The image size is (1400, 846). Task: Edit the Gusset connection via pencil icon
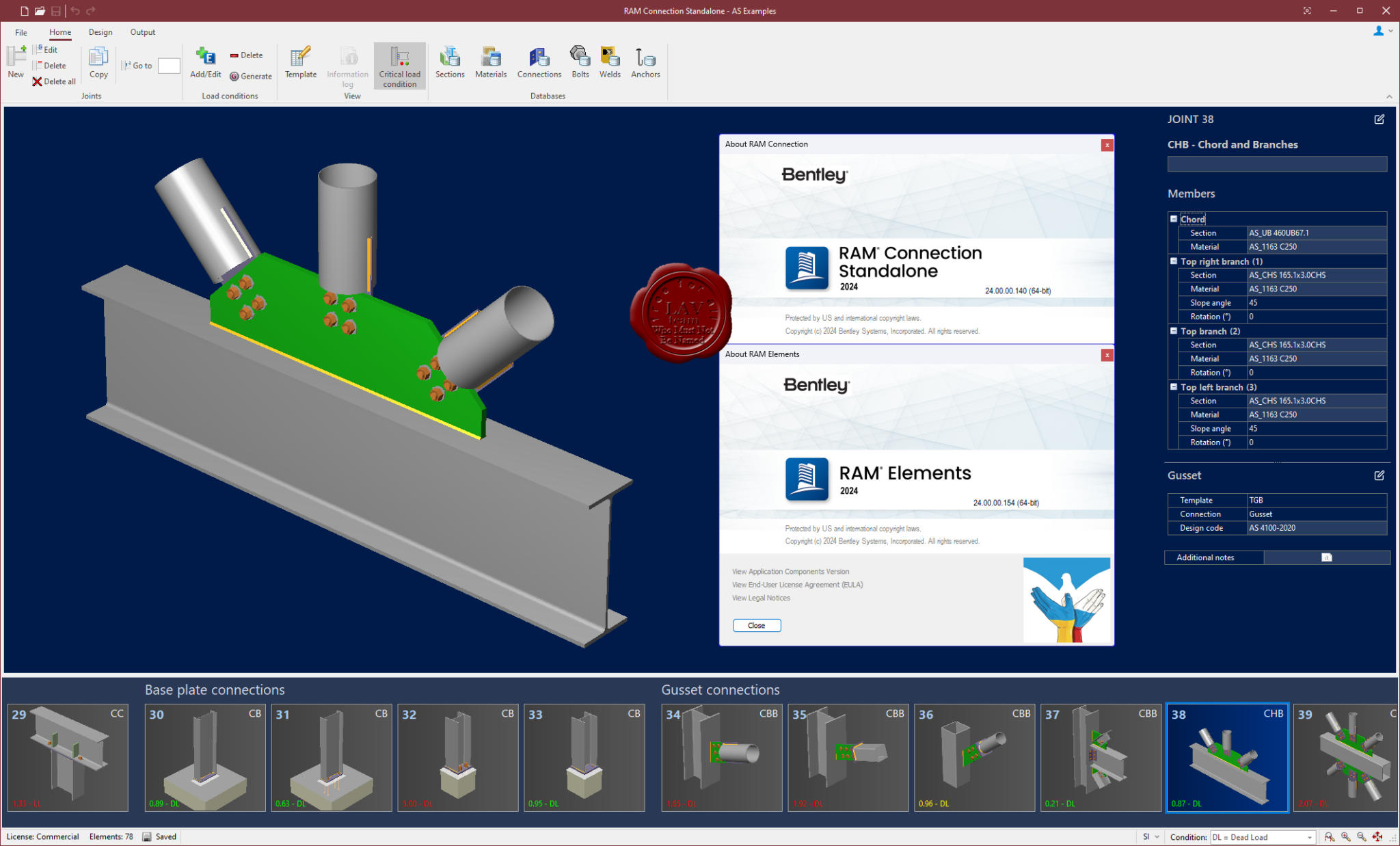click(1379, 475)
